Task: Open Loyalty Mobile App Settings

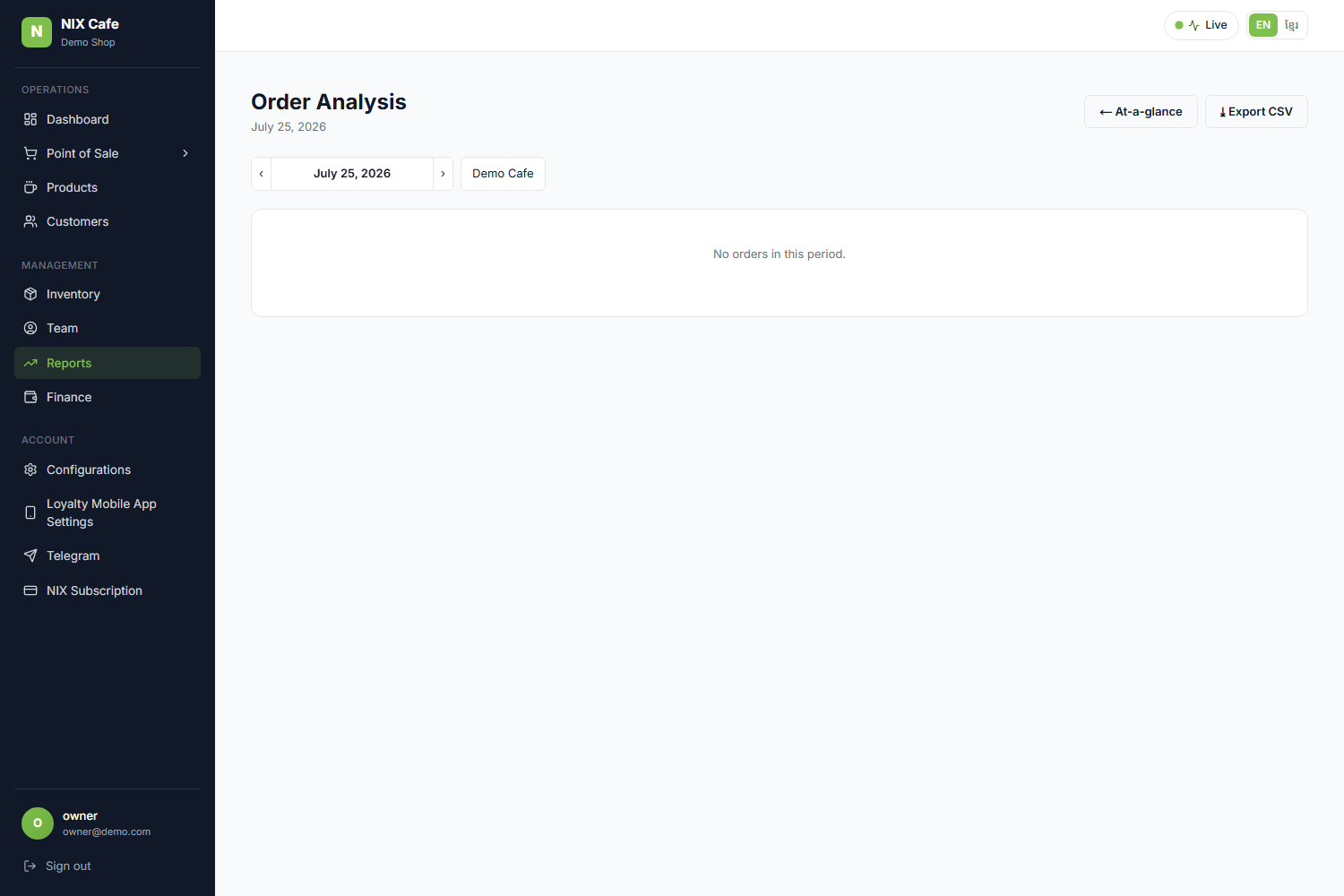Action: (108, 513)
